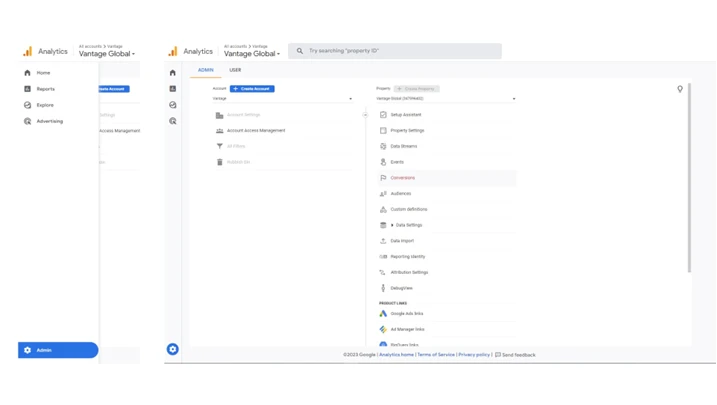Screen dimensions: 717x405
Task: Click the Data Streams icon
Action: click(x=383, y=146)
